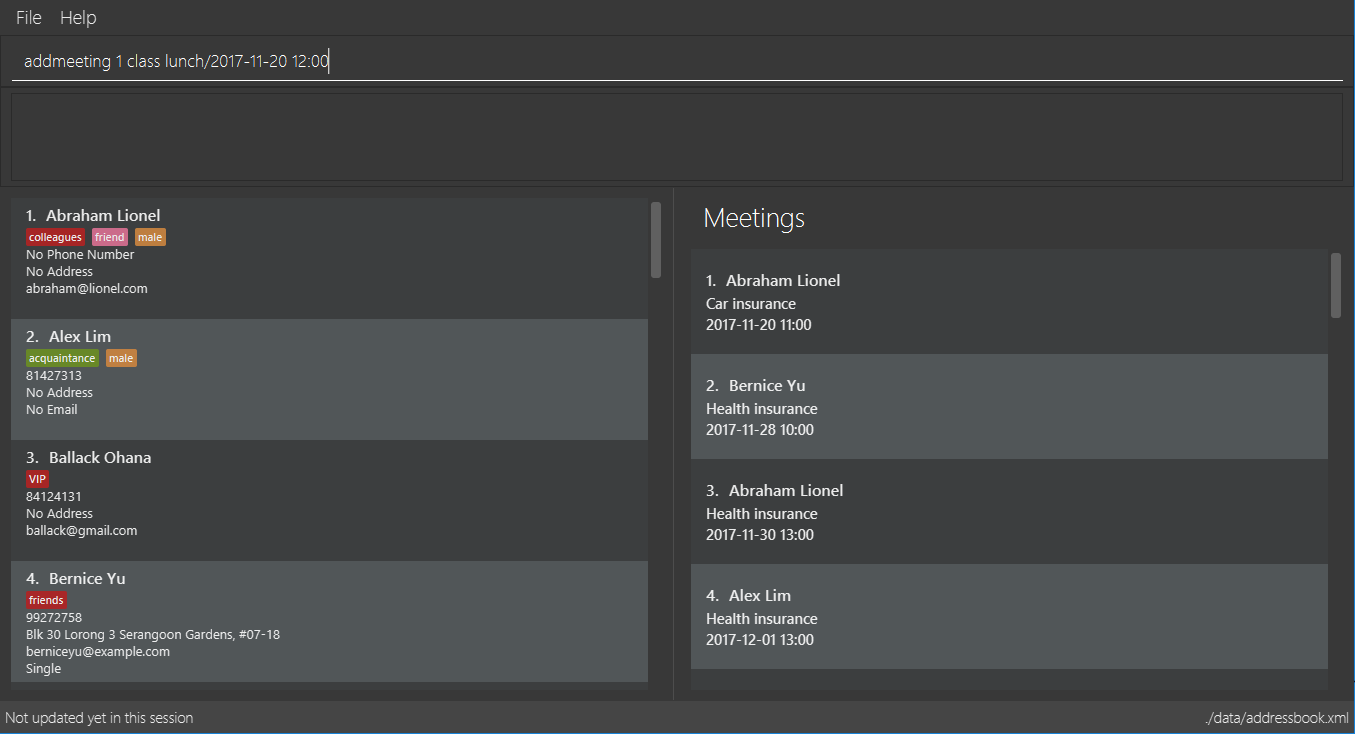Screen dimensions: 1355x734
Task: Select the meeting 4 Alex Lim entry
Action: (x=1009, y=616)
